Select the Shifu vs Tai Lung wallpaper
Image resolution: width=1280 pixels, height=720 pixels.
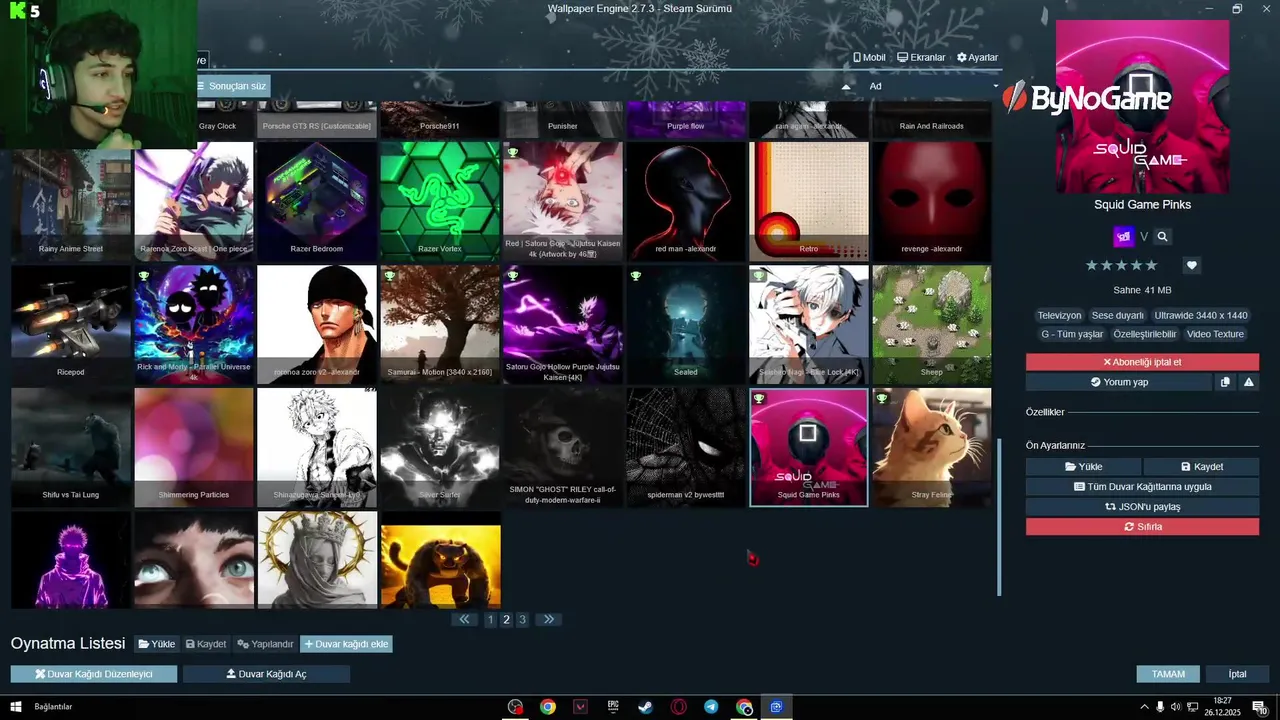(71, 448)
